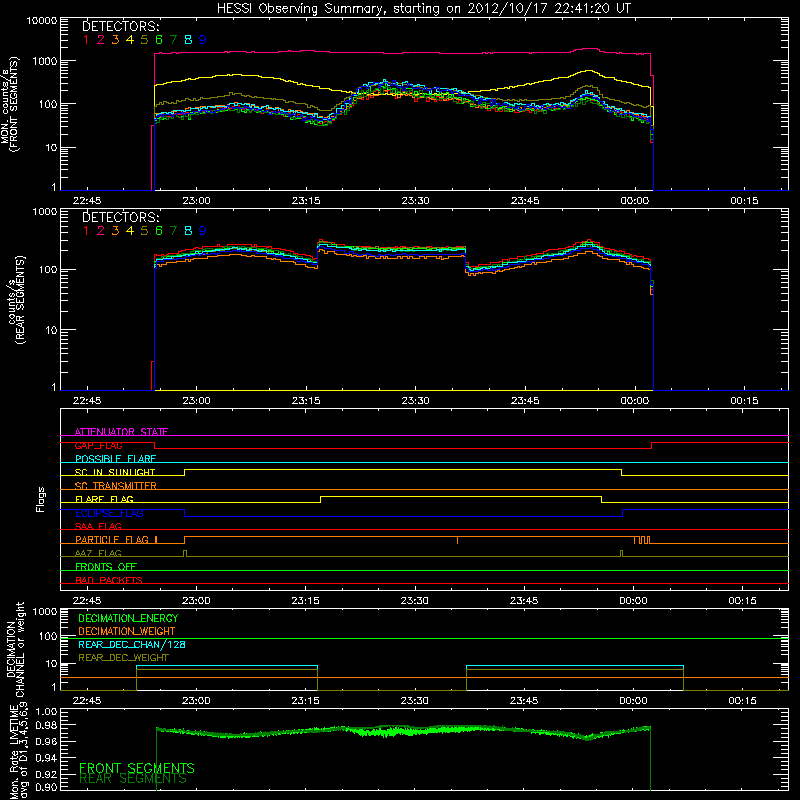Click the 10000 y-axis value on front plot
Viewport: 800px width, 800px height.
(42, 21)
